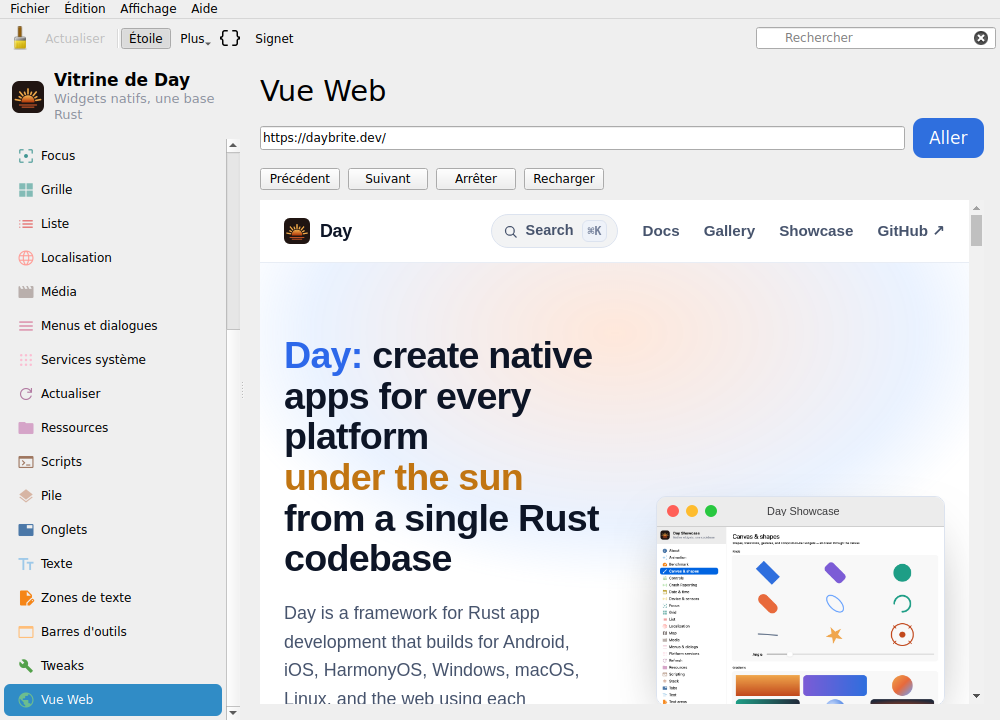
Task: Click the Ressources folder icon
Action: pos(26,428)
